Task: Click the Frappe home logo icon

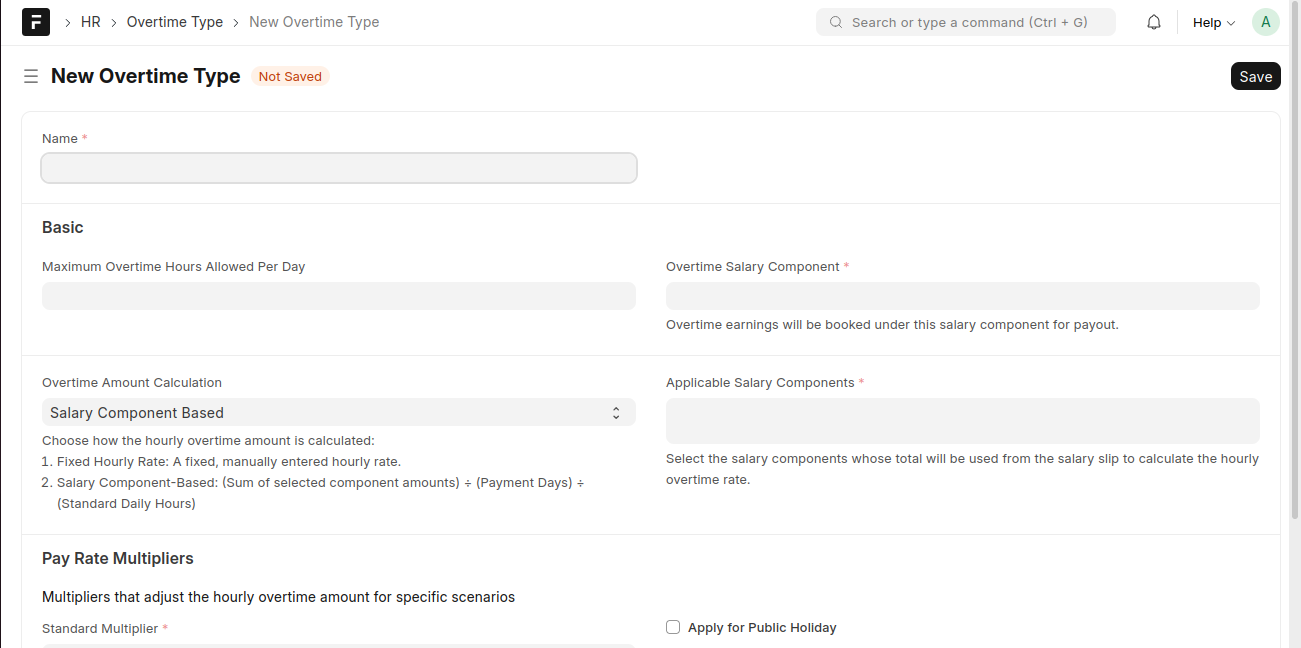Action: (x=36, y=22)
